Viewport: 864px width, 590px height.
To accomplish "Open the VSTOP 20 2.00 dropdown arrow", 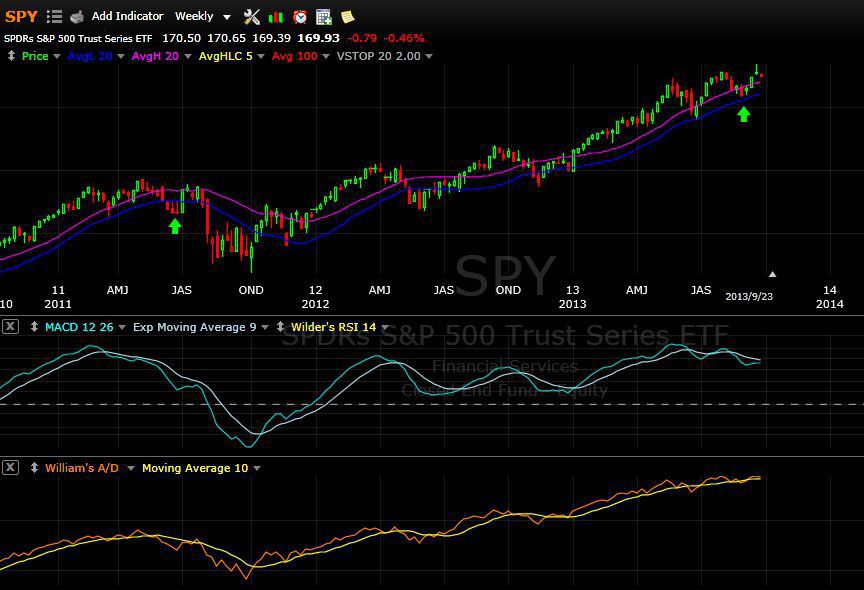I will click(429, 56).
